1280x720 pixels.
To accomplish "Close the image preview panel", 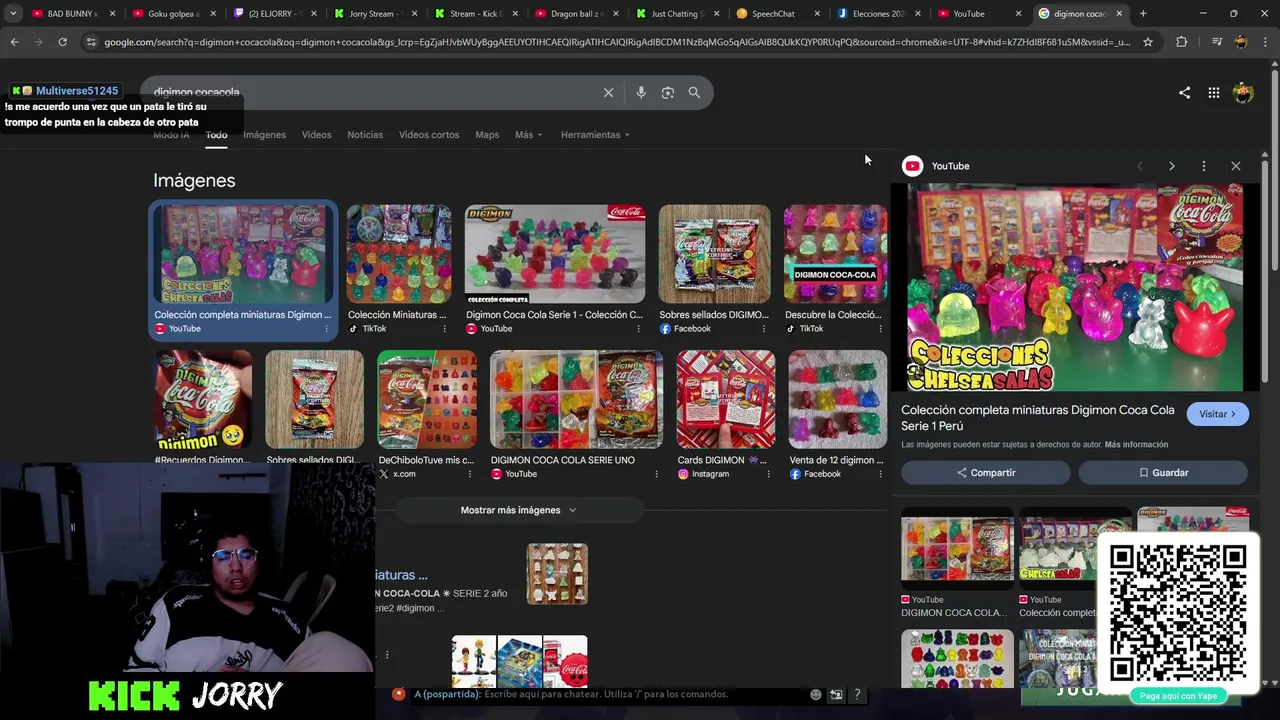I will pyautogui.click(x=1236, y=166).
